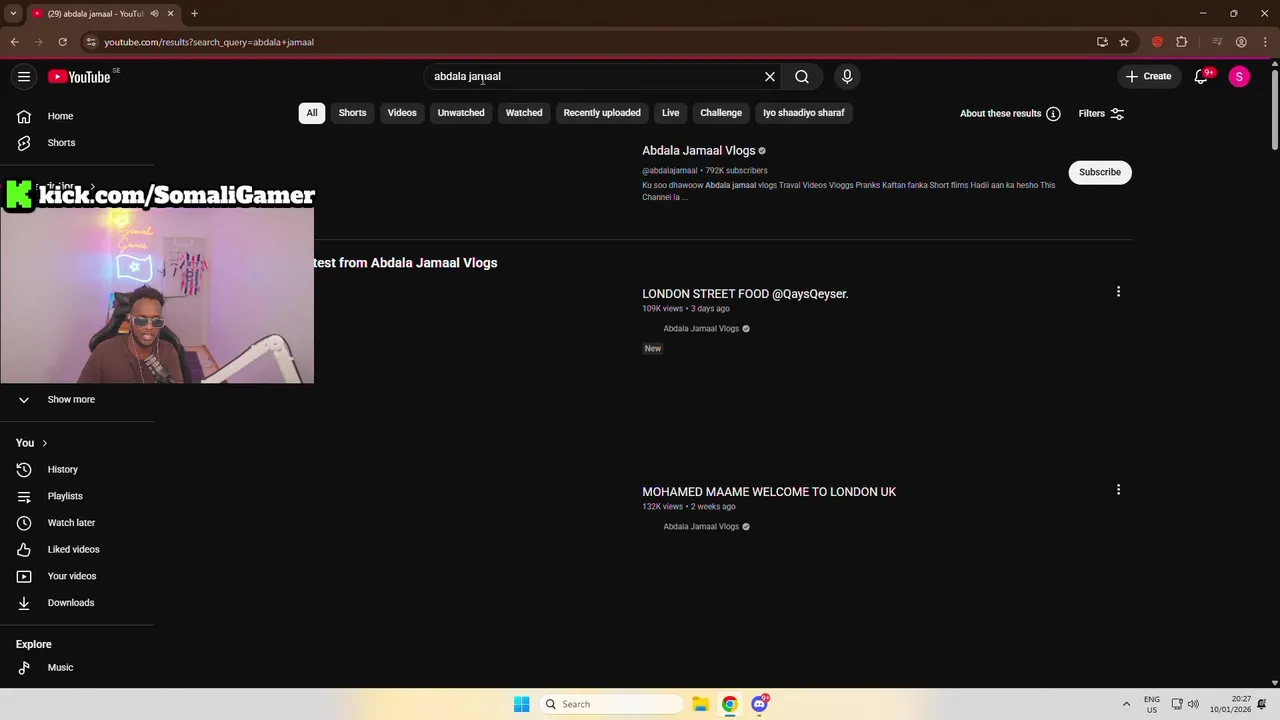The image size is (1280, 720).
Task: Open LONDON STREET FOOD @QaysQeyser. video
Action: tap(745, 294)
